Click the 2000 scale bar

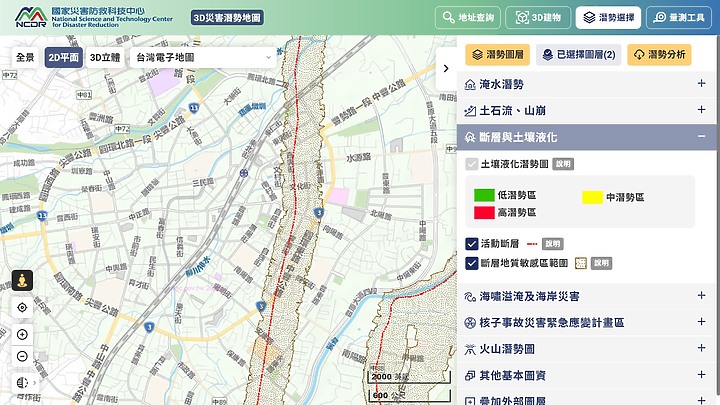tap(409, 377)
